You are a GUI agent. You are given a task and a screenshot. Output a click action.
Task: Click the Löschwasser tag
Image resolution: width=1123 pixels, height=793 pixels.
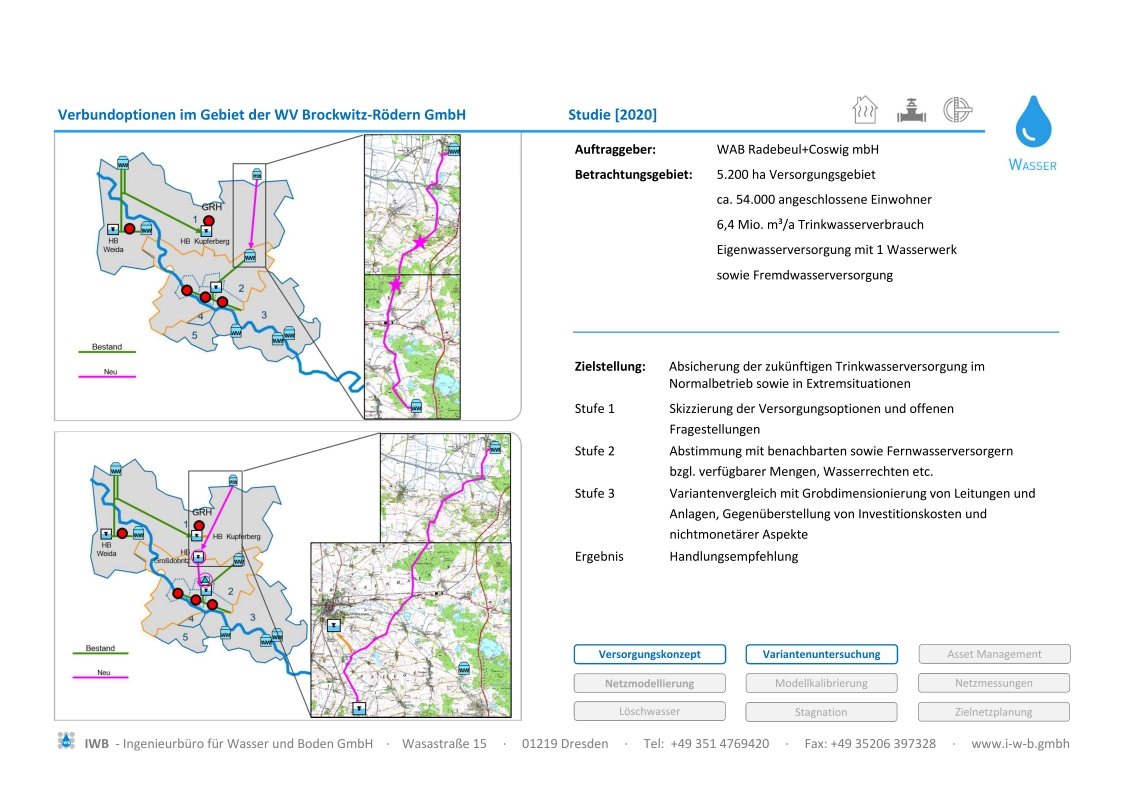(649, 712)
